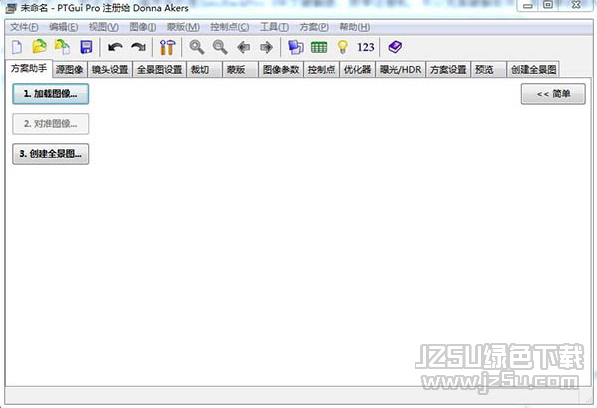Switch to the 镜头设置 tab
The height and width of the screenshot is (408, 597).
pos(110,70)
